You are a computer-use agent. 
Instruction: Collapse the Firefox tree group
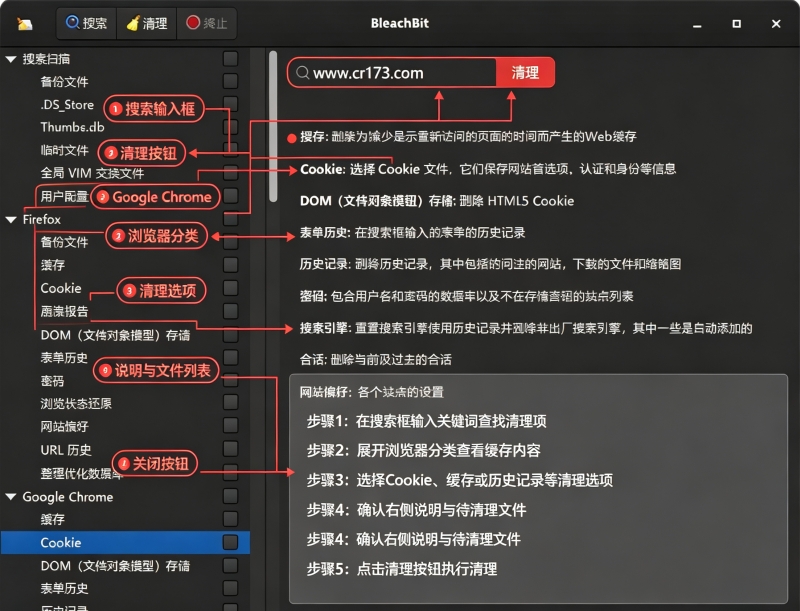pyautogui.click(x=11, y=219)
